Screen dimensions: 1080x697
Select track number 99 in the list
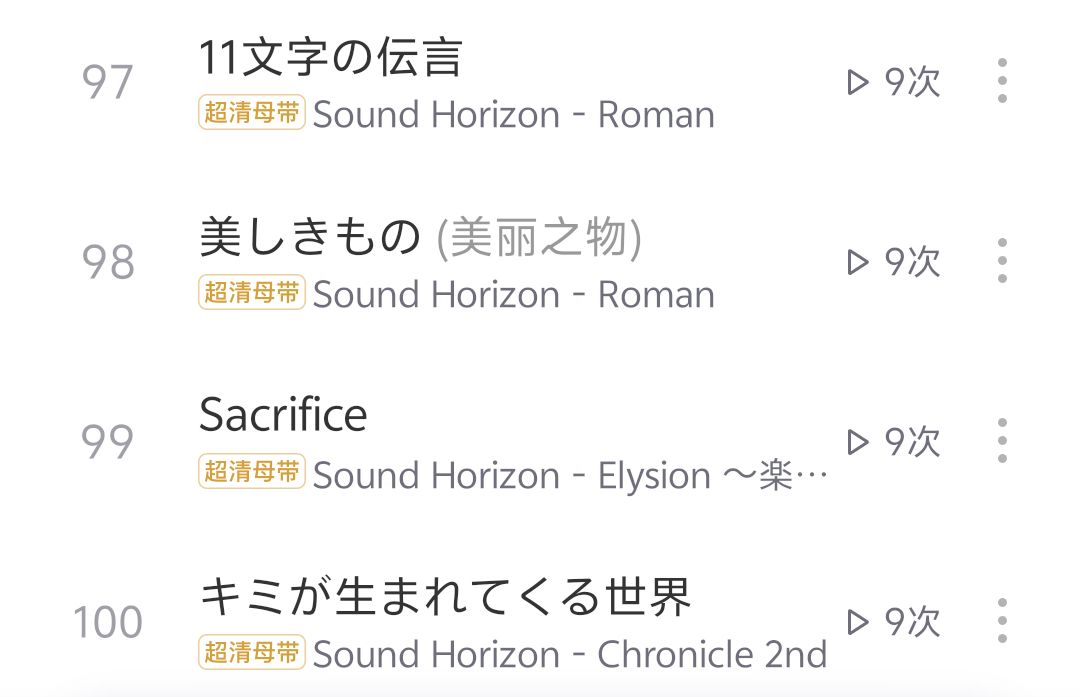[x=107, y=442]
